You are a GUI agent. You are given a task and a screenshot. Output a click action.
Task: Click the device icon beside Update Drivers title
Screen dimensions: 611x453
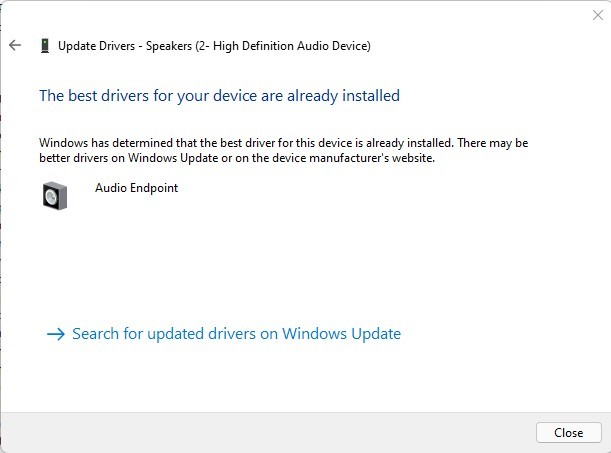click(x=45, y=46)
